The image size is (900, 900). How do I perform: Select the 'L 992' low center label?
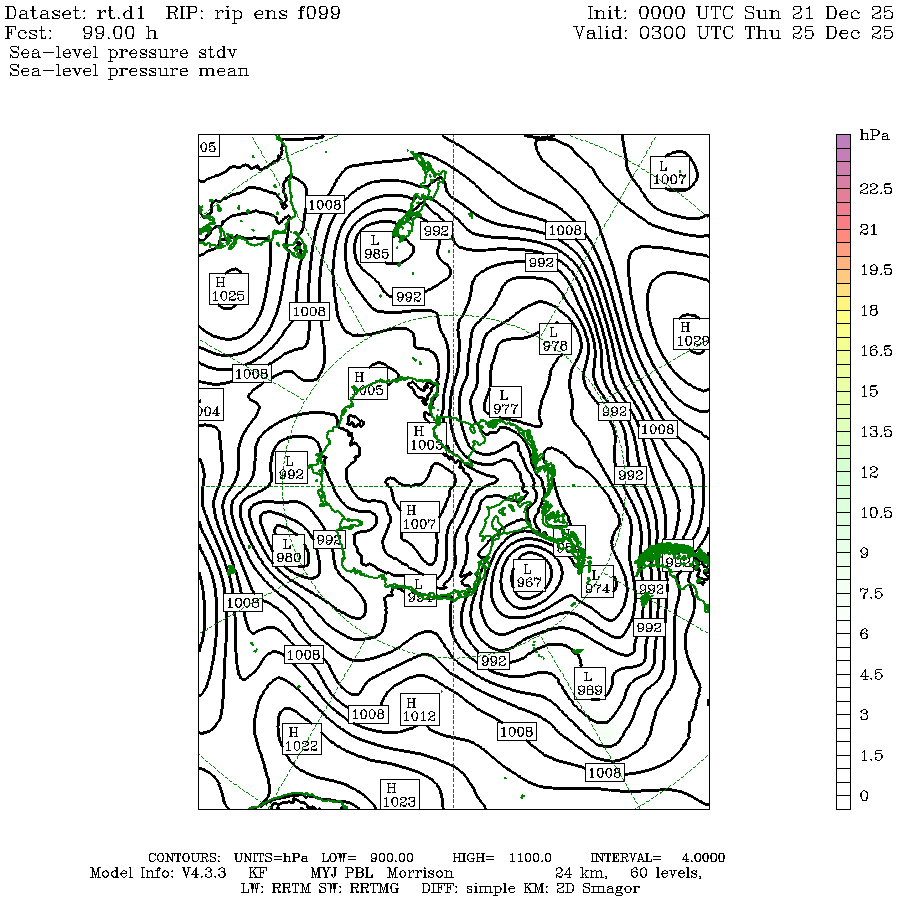(291, 468)
